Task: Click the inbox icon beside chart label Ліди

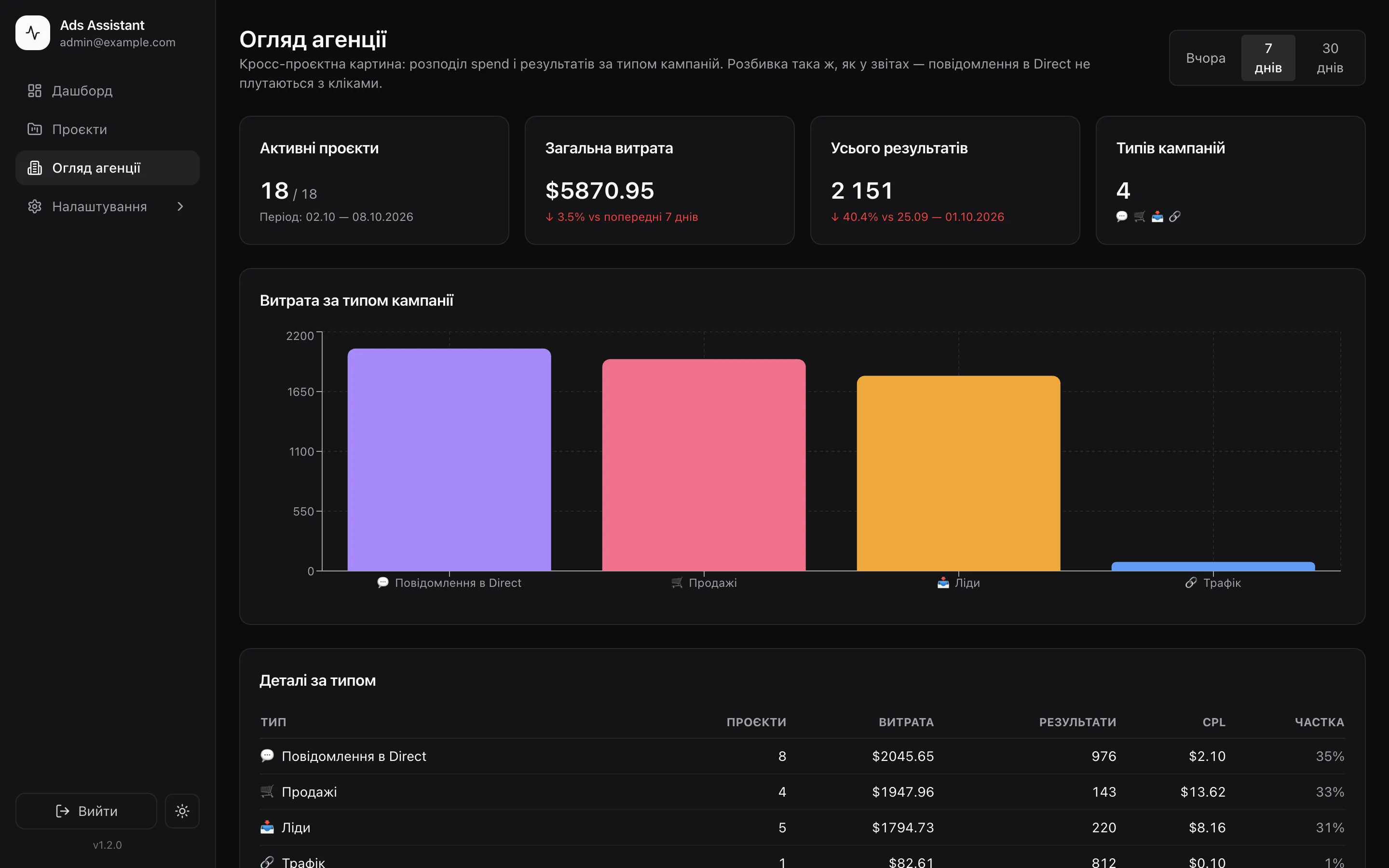Action: 943,583
